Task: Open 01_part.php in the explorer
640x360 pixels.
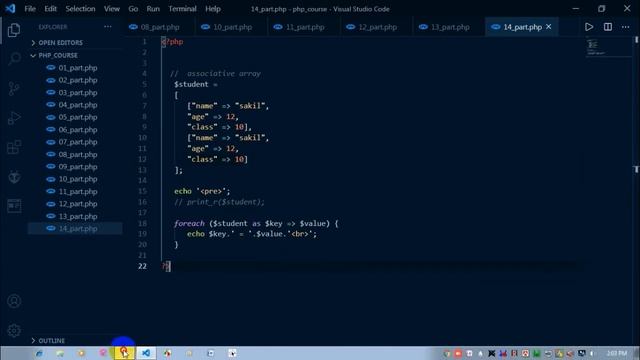Action: tap(78, 68)
